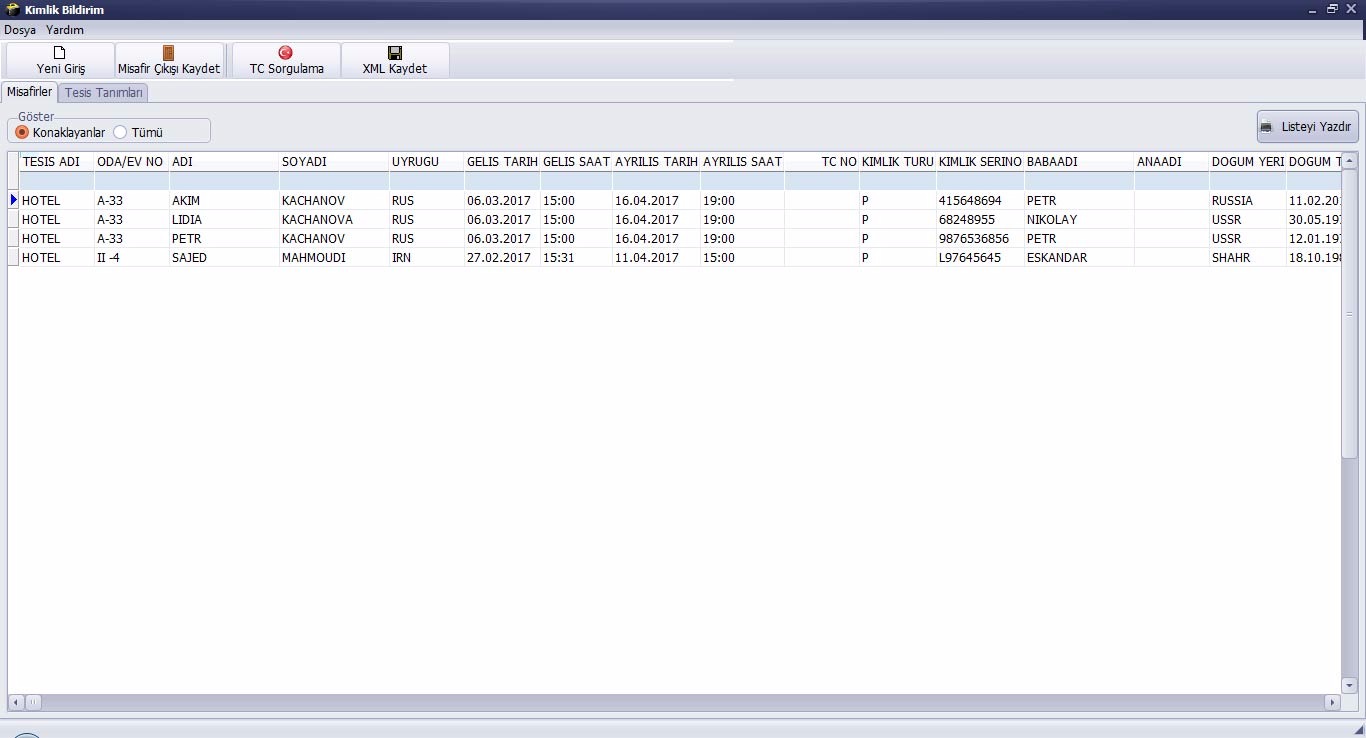The image size is (1366, 738).
Task: Click the row selector for AKIM KACHANOV
Action: 14,201
